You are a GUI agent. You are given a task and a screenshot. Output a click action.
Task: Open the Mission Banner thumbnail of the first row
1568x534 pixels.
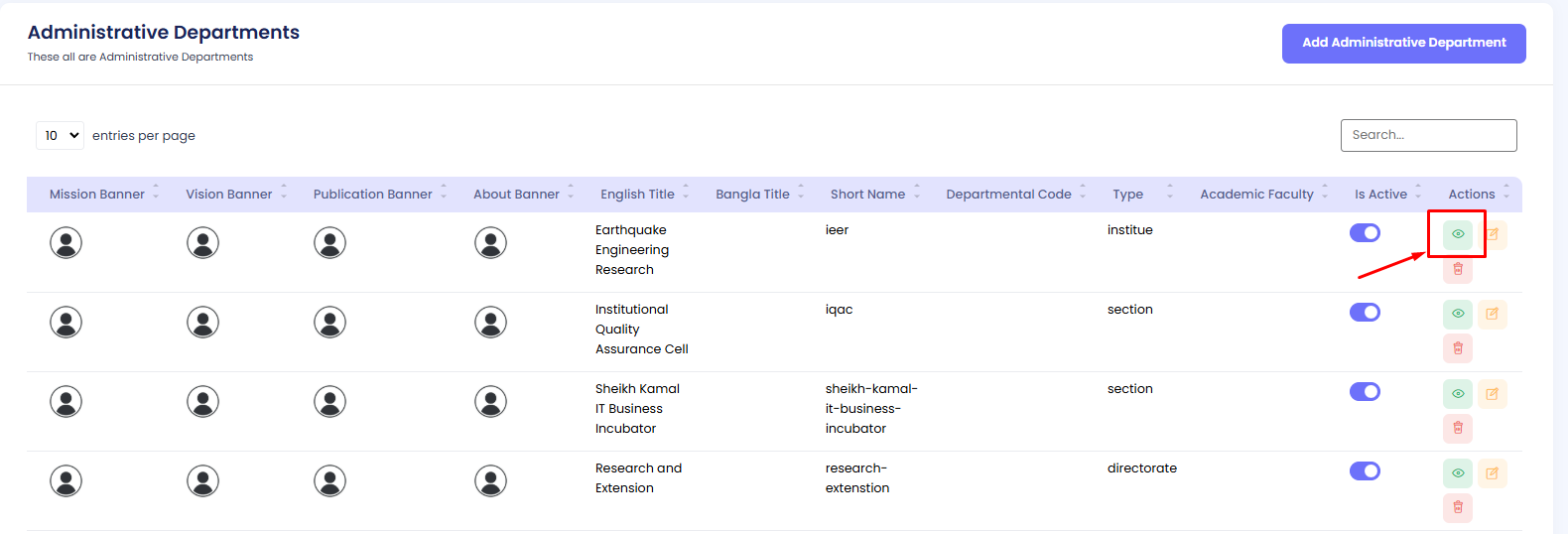click(x=66, y=243)
